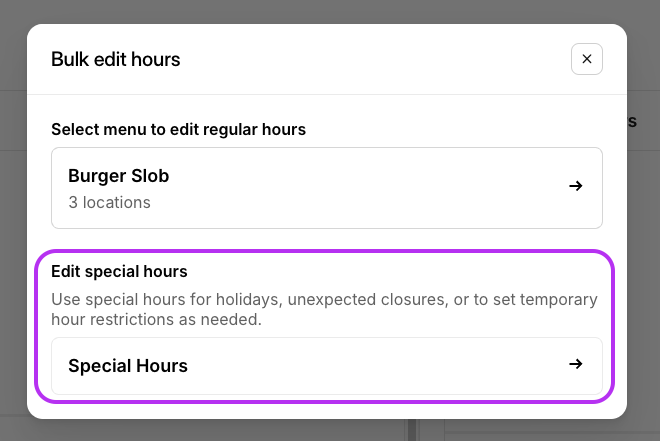Click the Bulk edit hours dialog title
The height and width of the screenshot is (441, 660).
[115, 59]
